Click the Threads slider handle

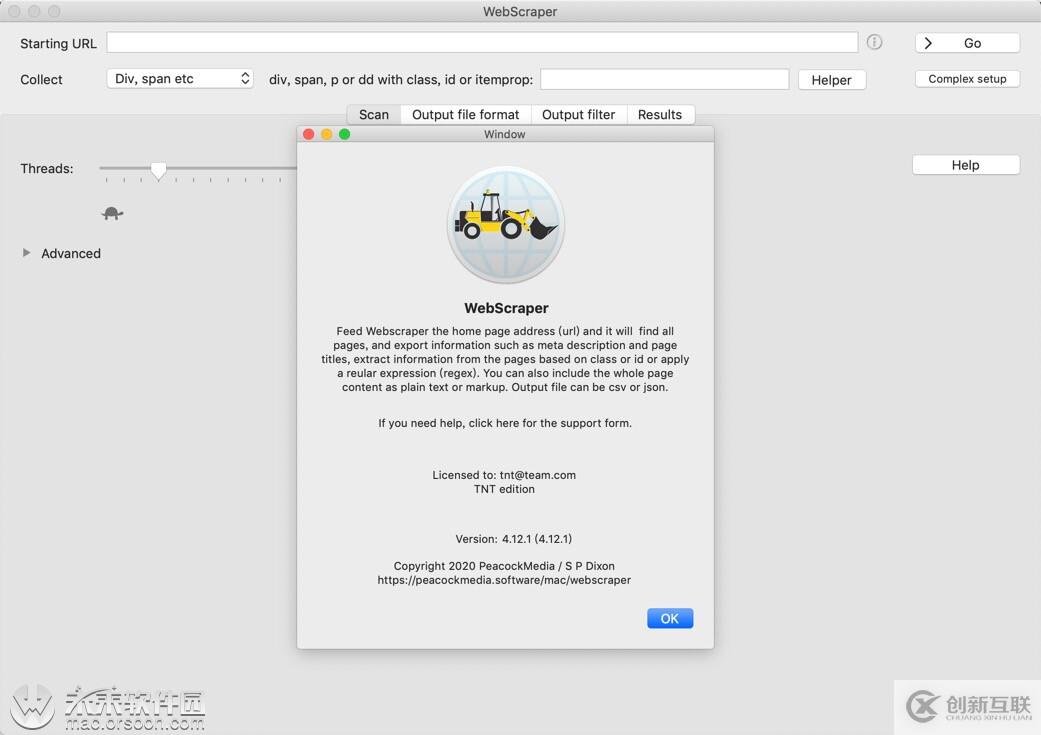(x=158, y=170)
